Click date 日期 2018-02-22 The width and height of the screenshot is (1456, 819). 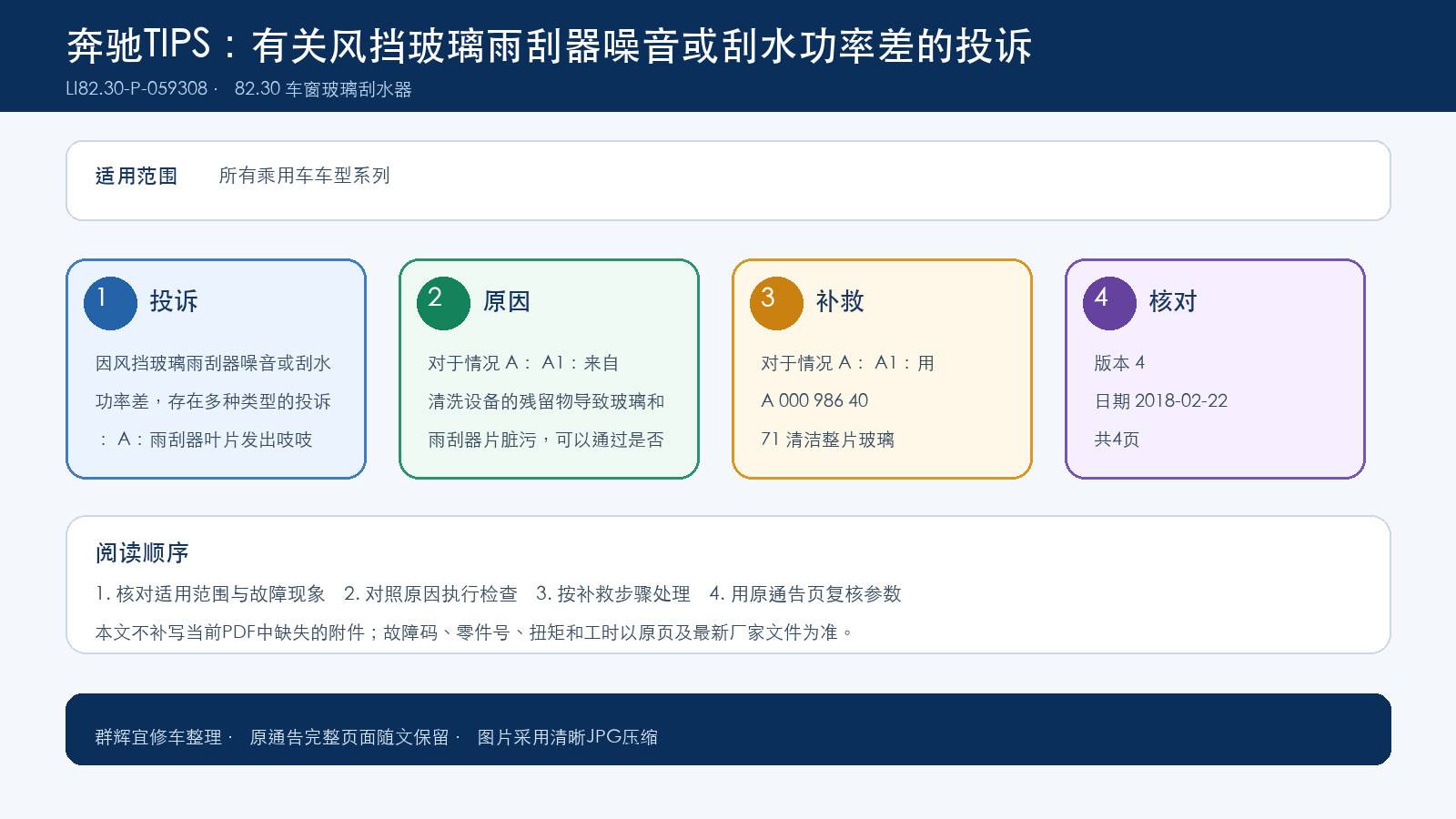[x=1160, y=401]
